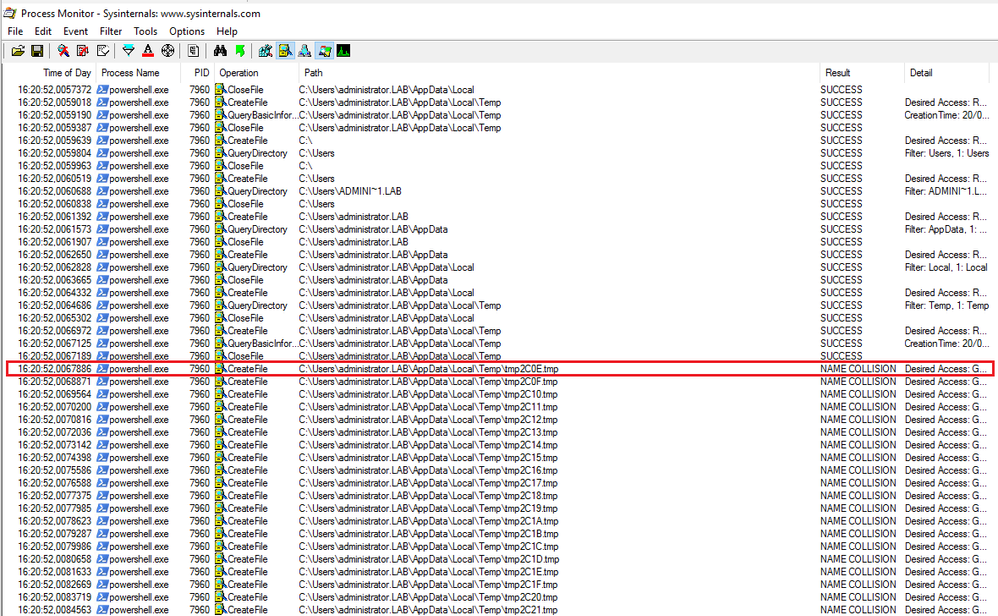998x616 pixels.
Task: Click the Path column header
Action: click(x=313, y=73)
